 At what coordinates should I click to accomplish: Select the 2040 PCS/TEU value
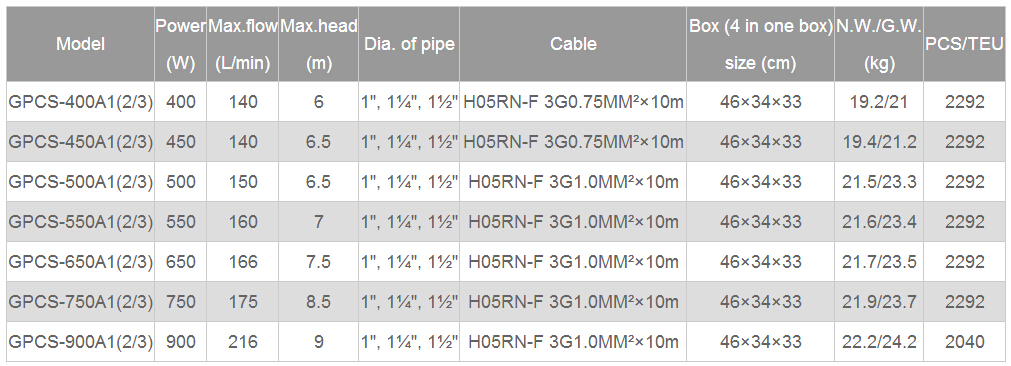[964, 342]
